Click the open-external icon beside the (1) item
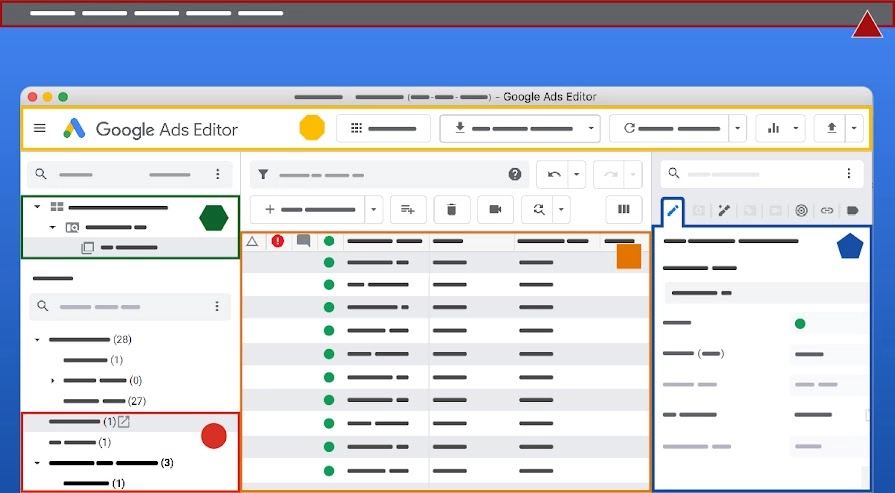The image size is (895, 493). click(x=123, y=422)
